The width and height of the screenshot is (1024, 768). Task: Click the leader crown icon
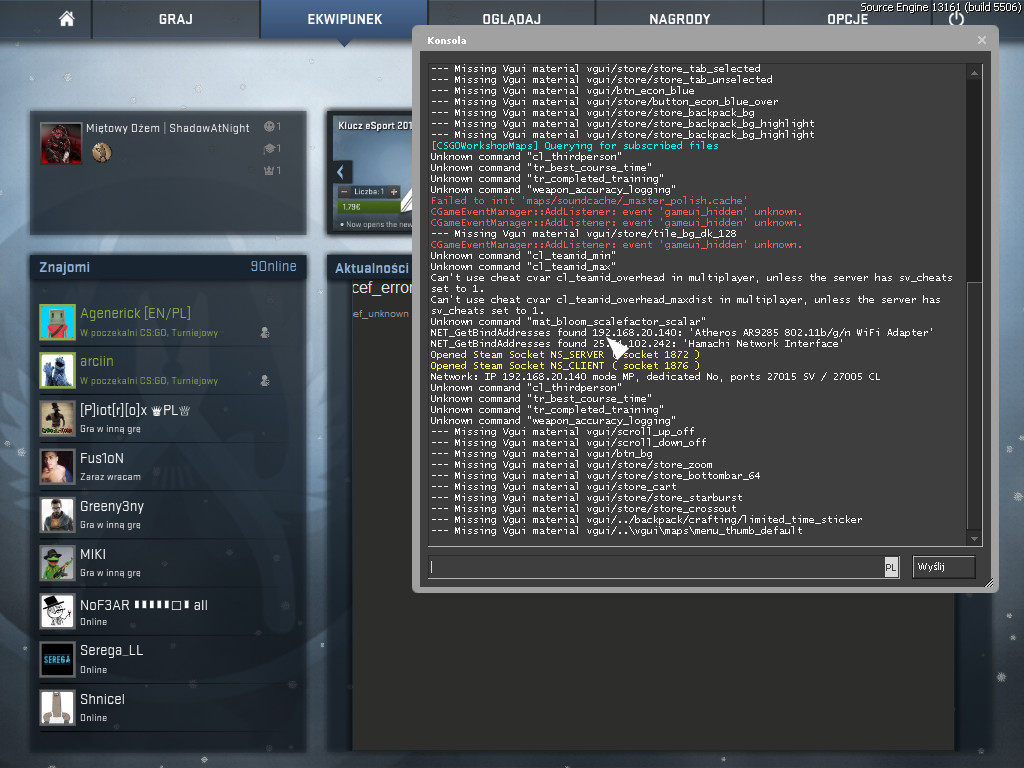tap(268, 170)
